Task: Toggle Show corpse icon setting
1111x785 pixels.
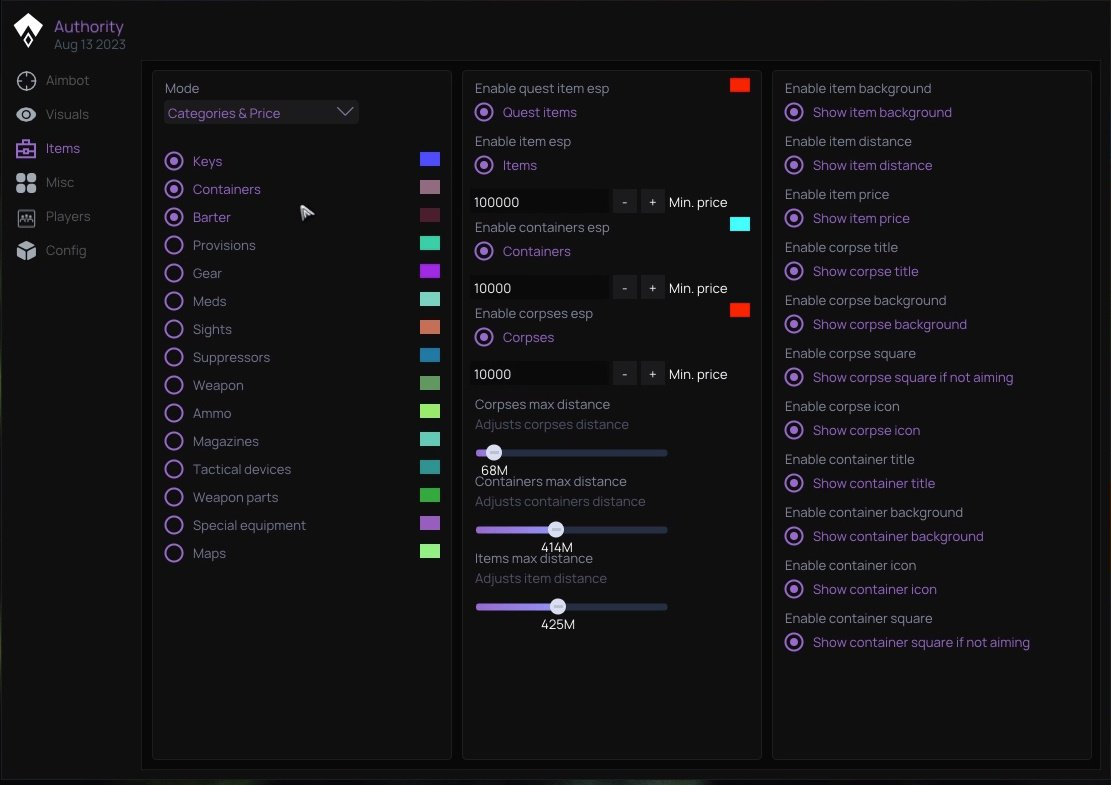Action: [794, 430]
